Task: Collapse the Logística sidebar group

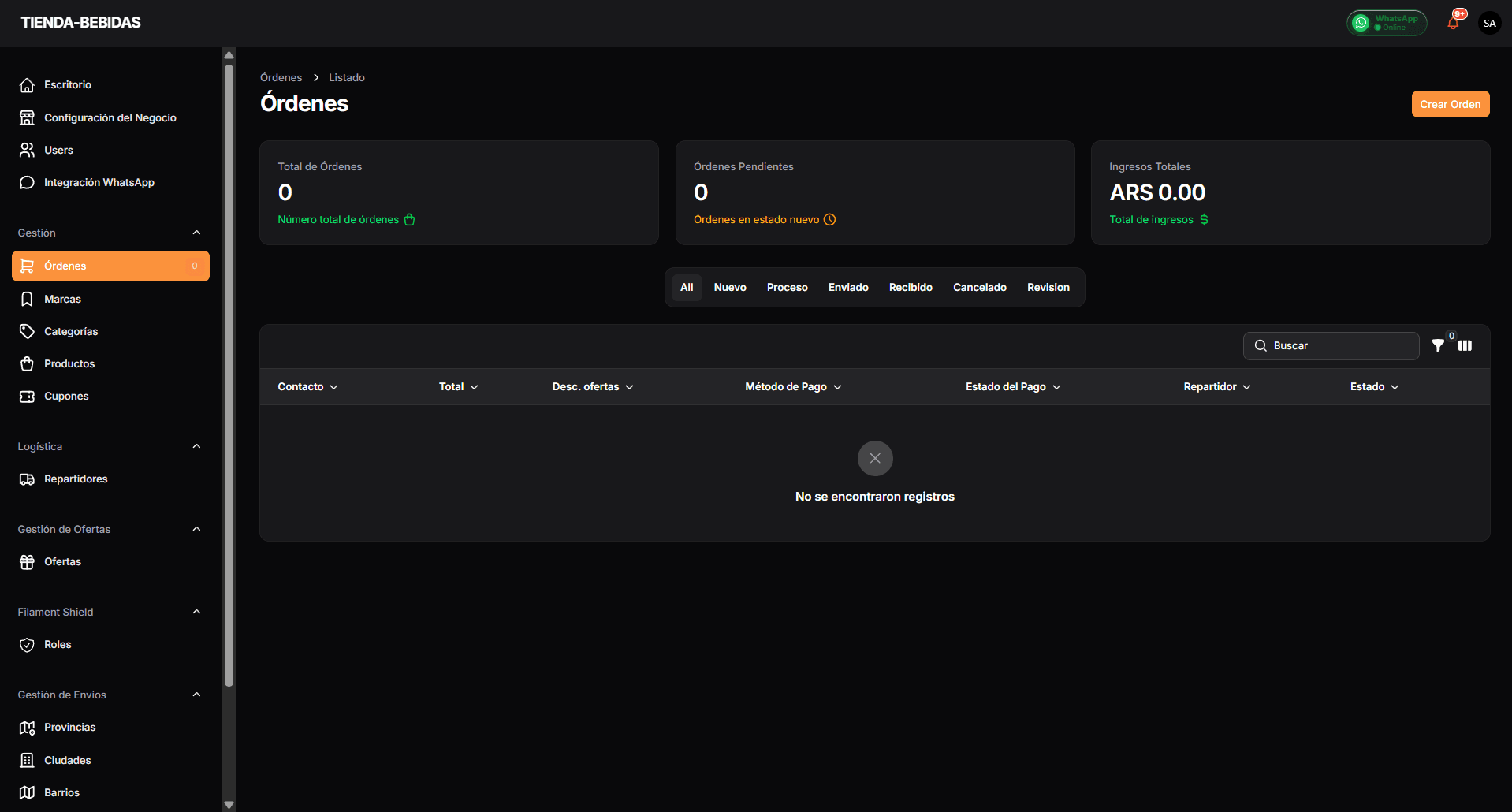Action: [x=196, y=446]
